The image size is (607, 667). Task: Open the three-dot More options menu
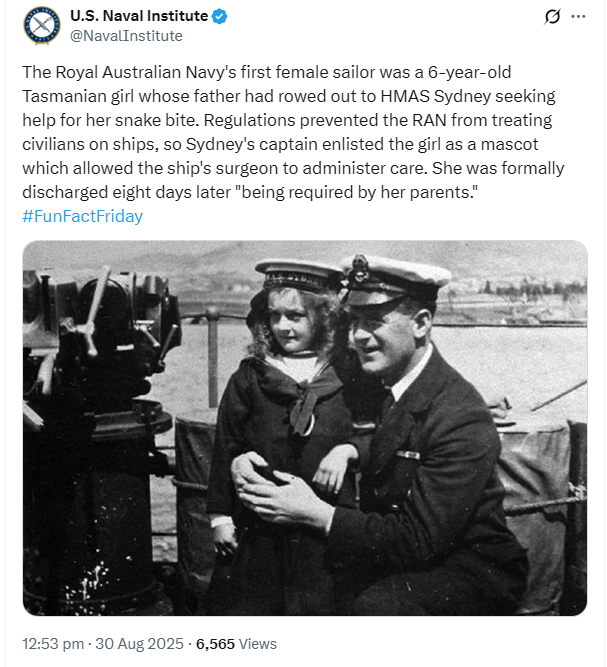click(578, 17)
